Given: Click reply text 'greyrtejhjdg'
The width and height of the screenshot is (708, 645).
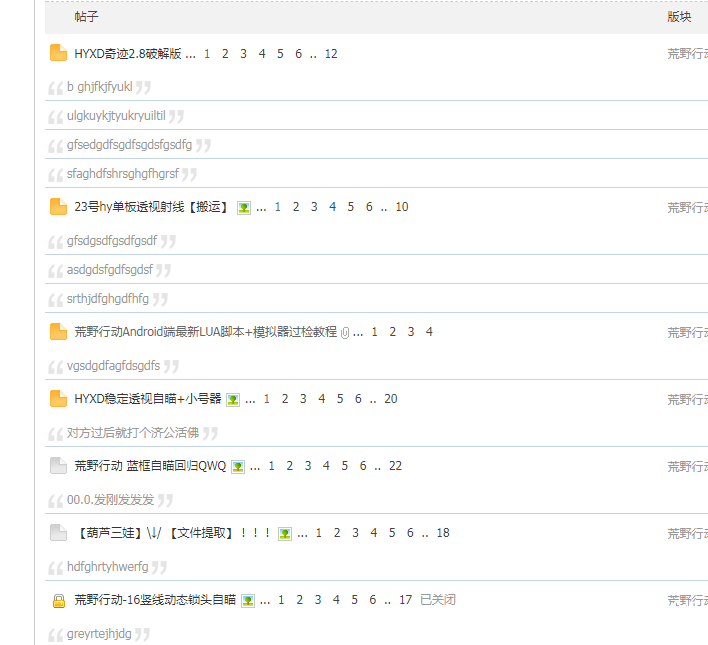Looking at the screenshot, I should point(99,634).
